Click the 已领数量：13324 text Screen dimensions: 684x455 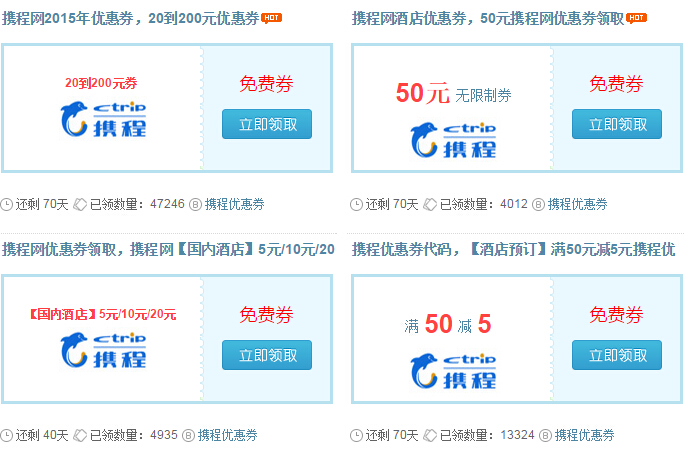click(487, 435)
